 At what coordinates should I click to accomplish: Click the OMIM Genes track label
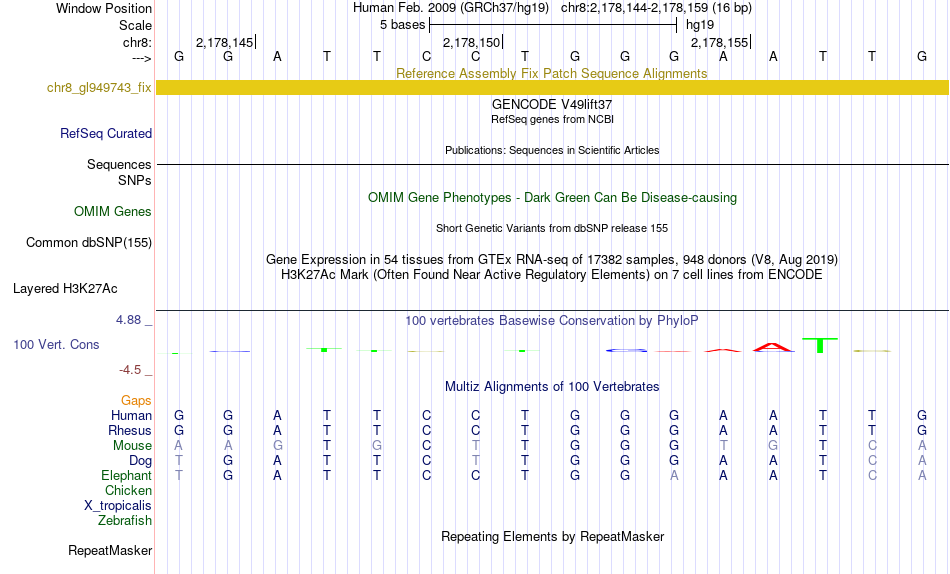(113, 212)
